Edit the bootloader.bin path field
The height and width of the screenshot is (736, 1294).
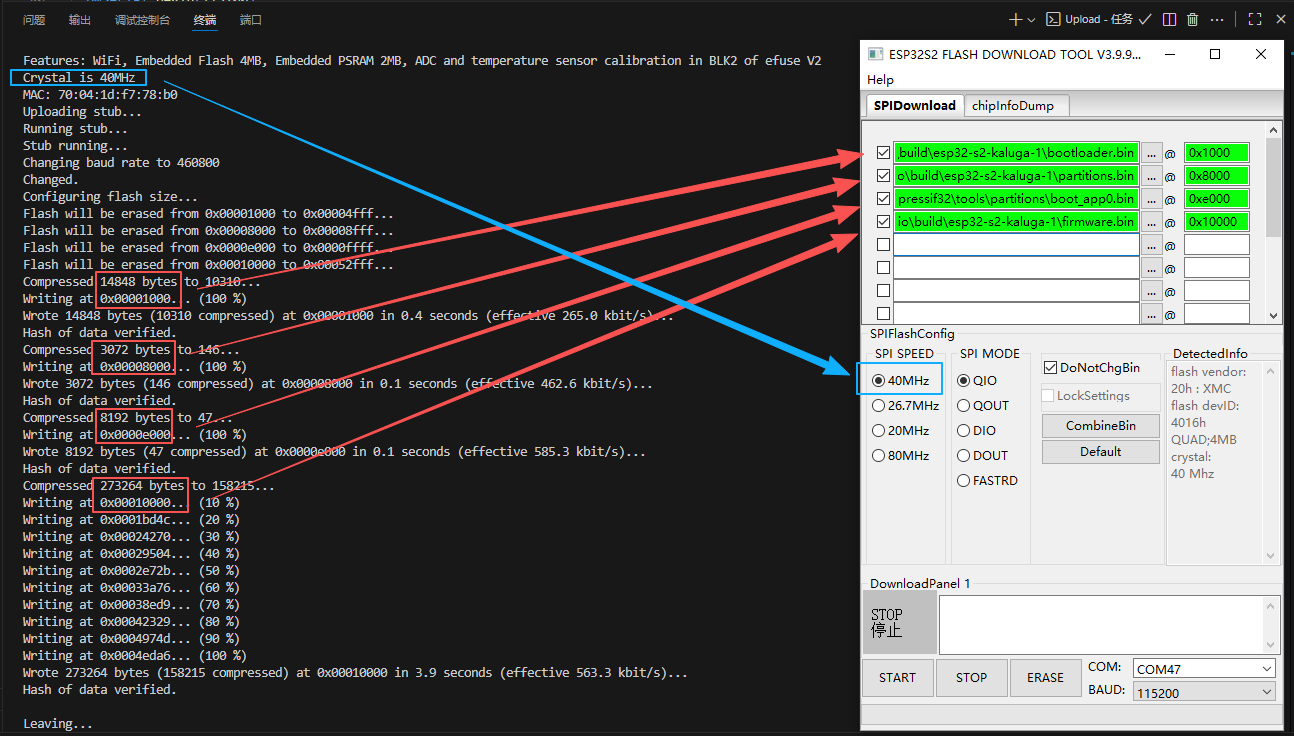[1016, 153]
